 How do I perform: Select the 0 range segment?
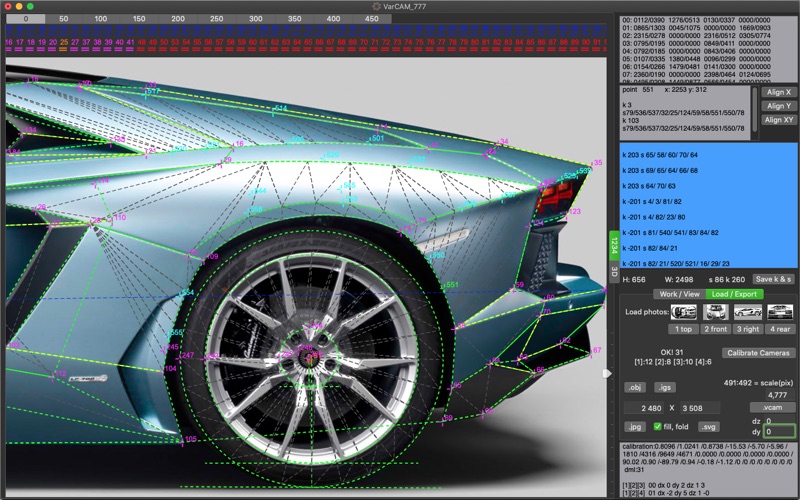tap(26, 19)
